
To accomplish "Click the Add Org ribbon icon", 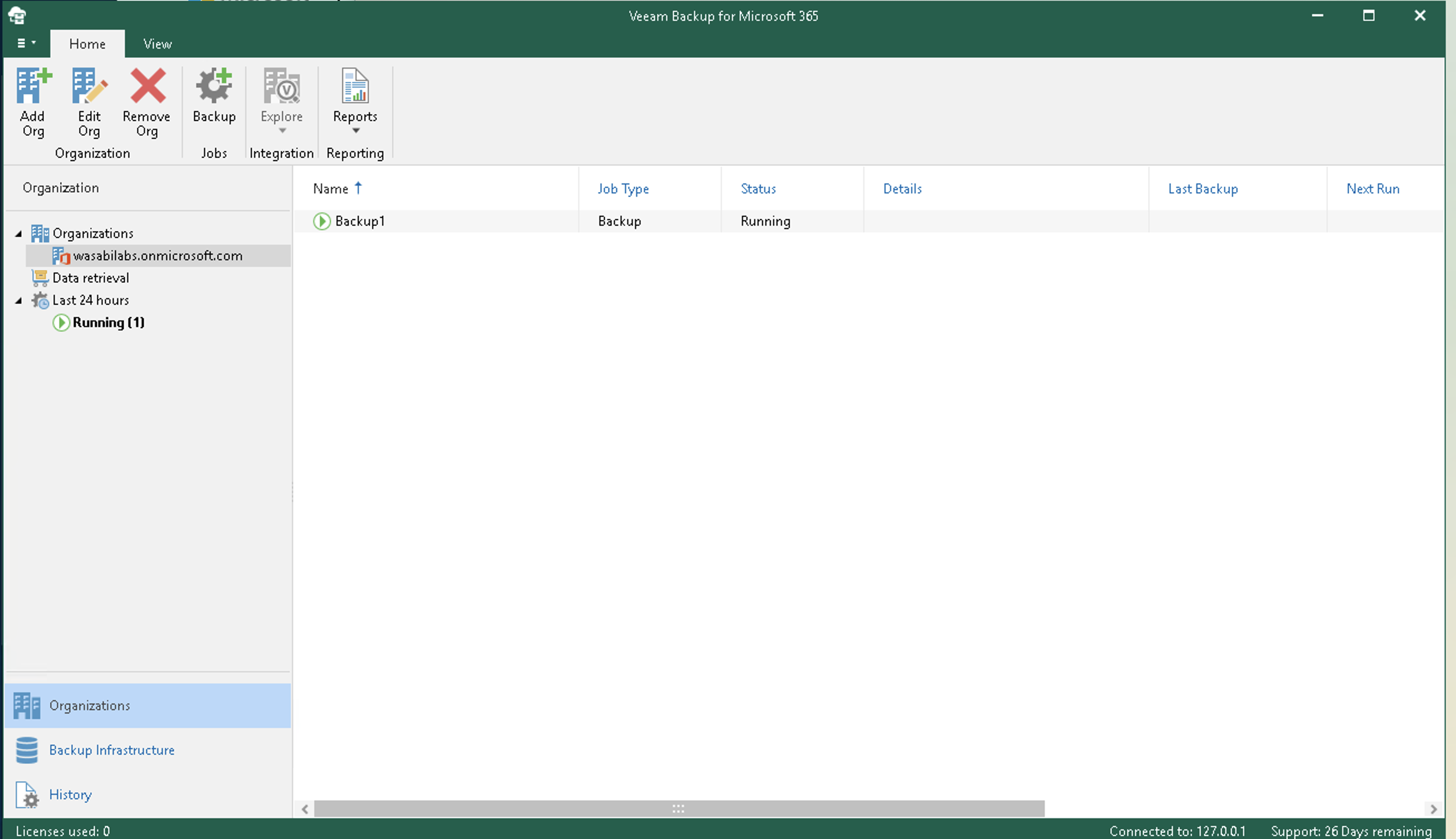I will (33, 85).
